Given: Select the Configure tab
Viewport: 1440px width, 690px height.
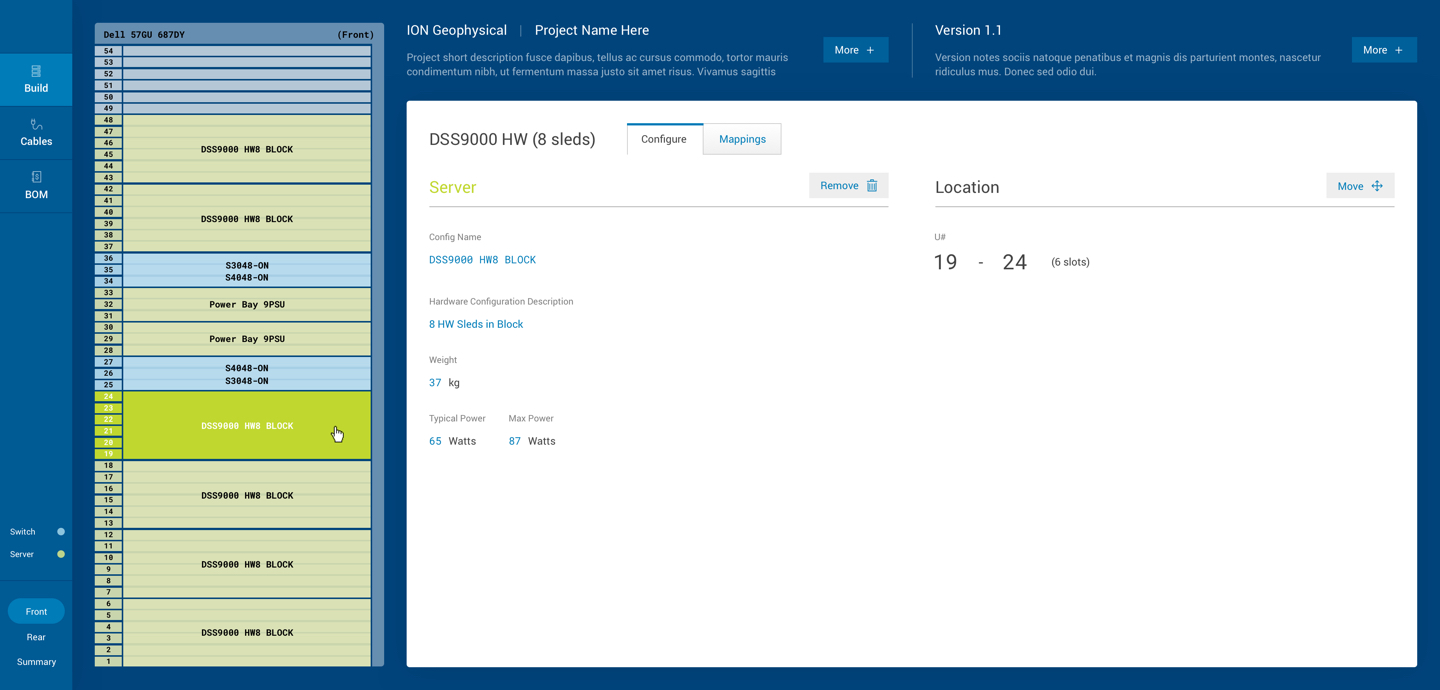Looking at the screenshot, I should pyautogui.click(x=664, y=139).
